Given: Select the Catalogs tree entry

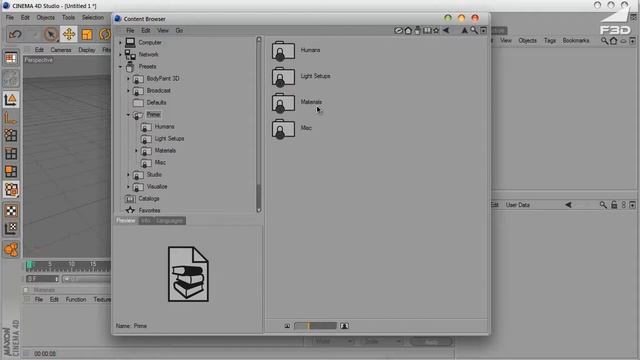Looking at the screenshot, I should 149,199.
